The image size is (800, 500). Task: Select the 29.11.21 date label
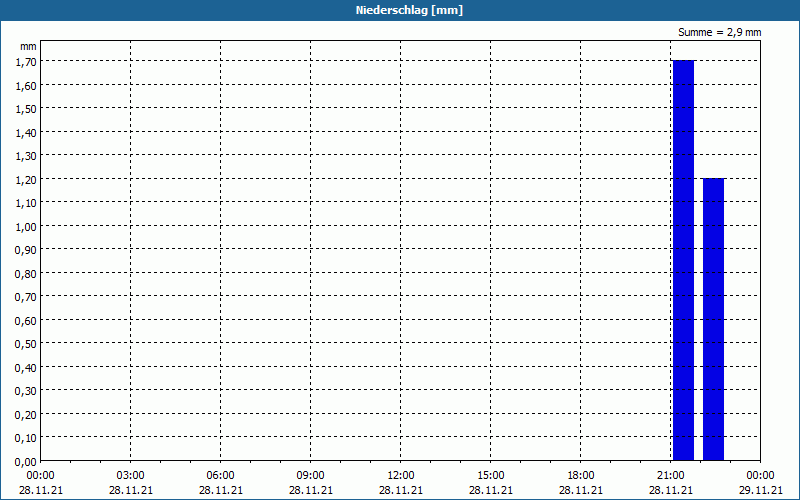pos(761,490)
